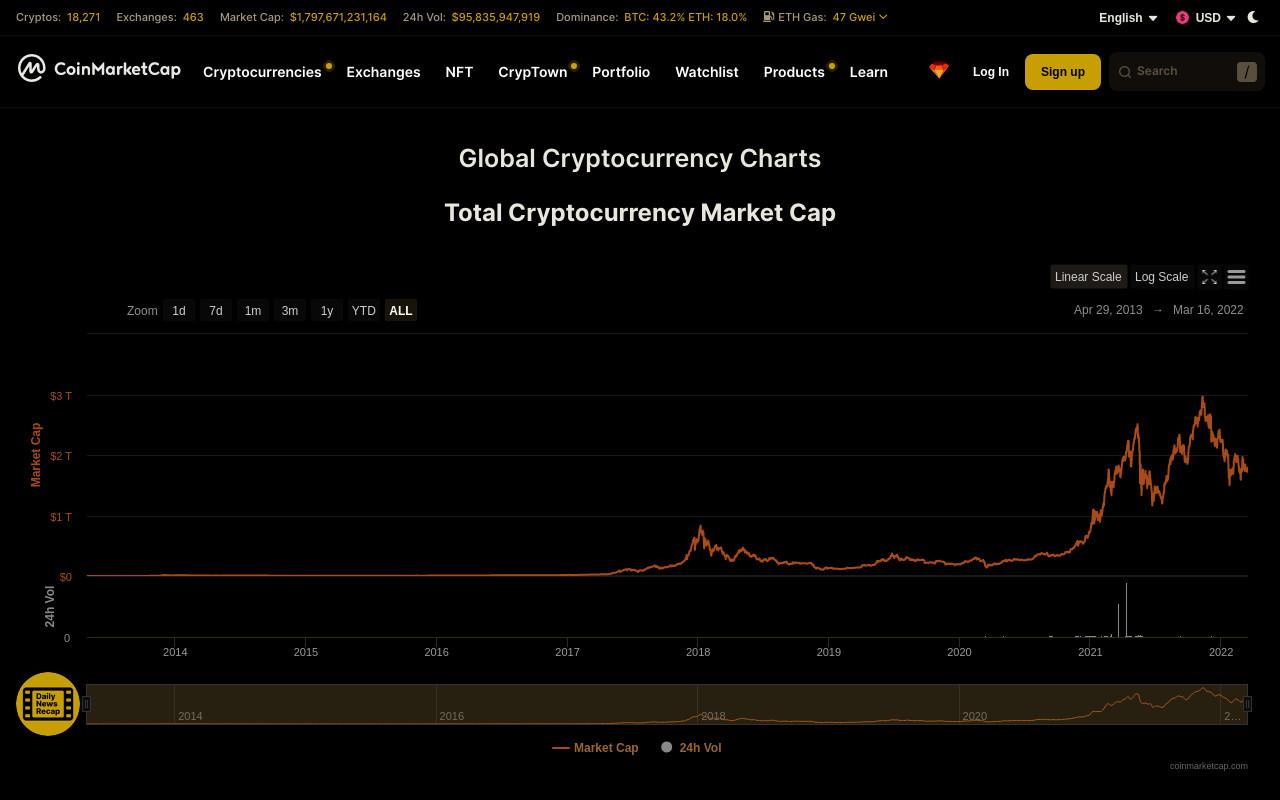The image size is (1280, 800).
Task: Click the 24h Vol value link
Action: pyautogui.click(x=496, y=17)
